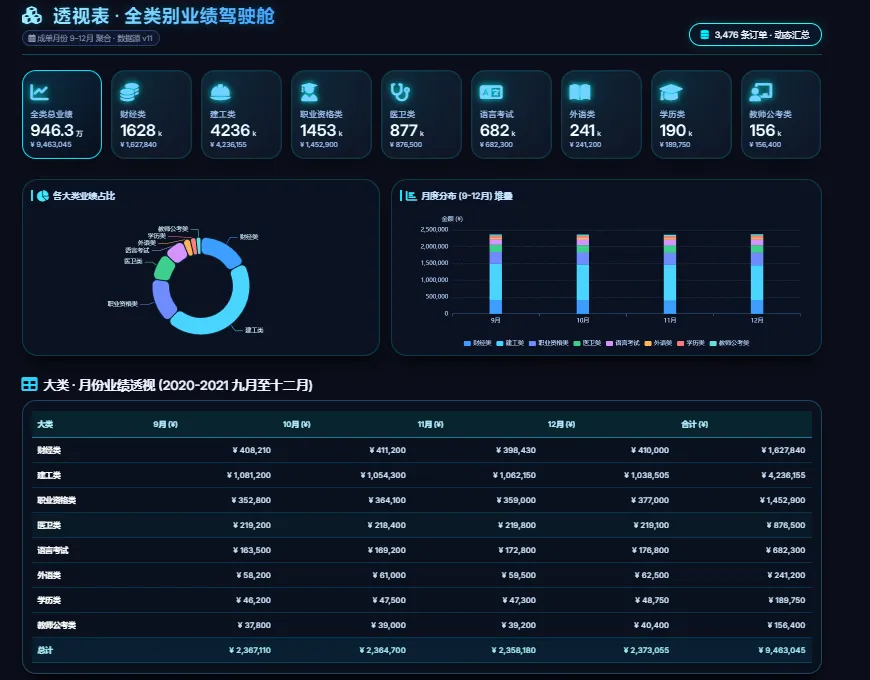Click the 医卫类 label on the donut chart
The width and height of the screenshot is (870, 680).
133,261
